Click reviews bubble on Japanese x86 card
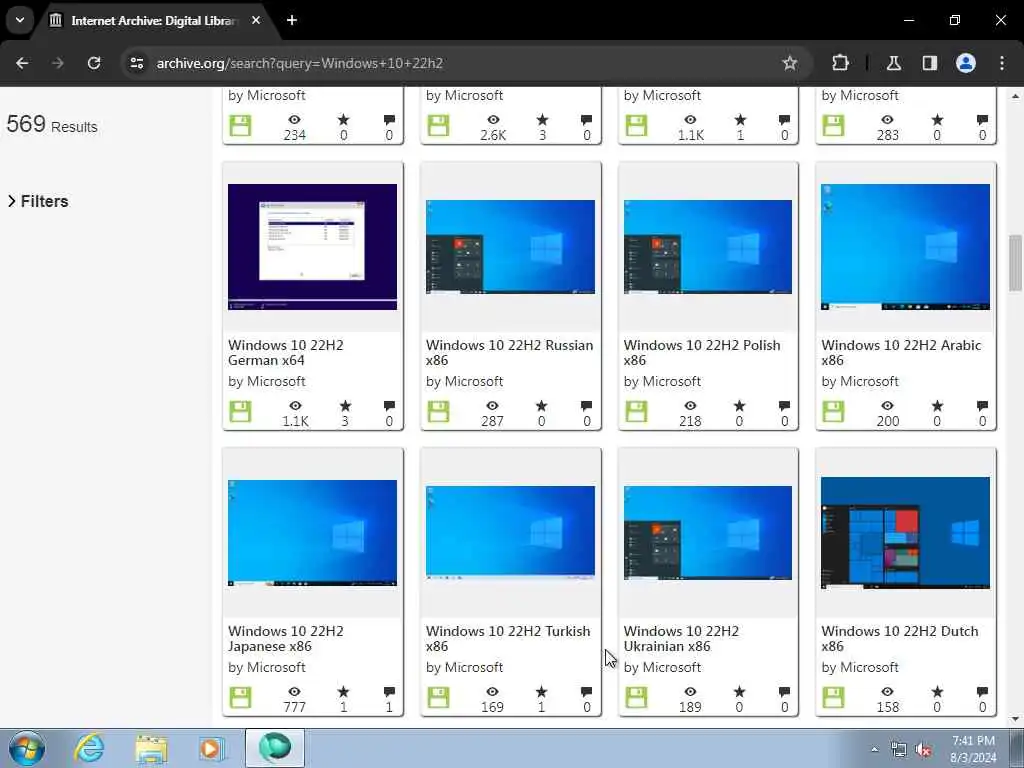The image size is (1024, 768). pos(389,692)
